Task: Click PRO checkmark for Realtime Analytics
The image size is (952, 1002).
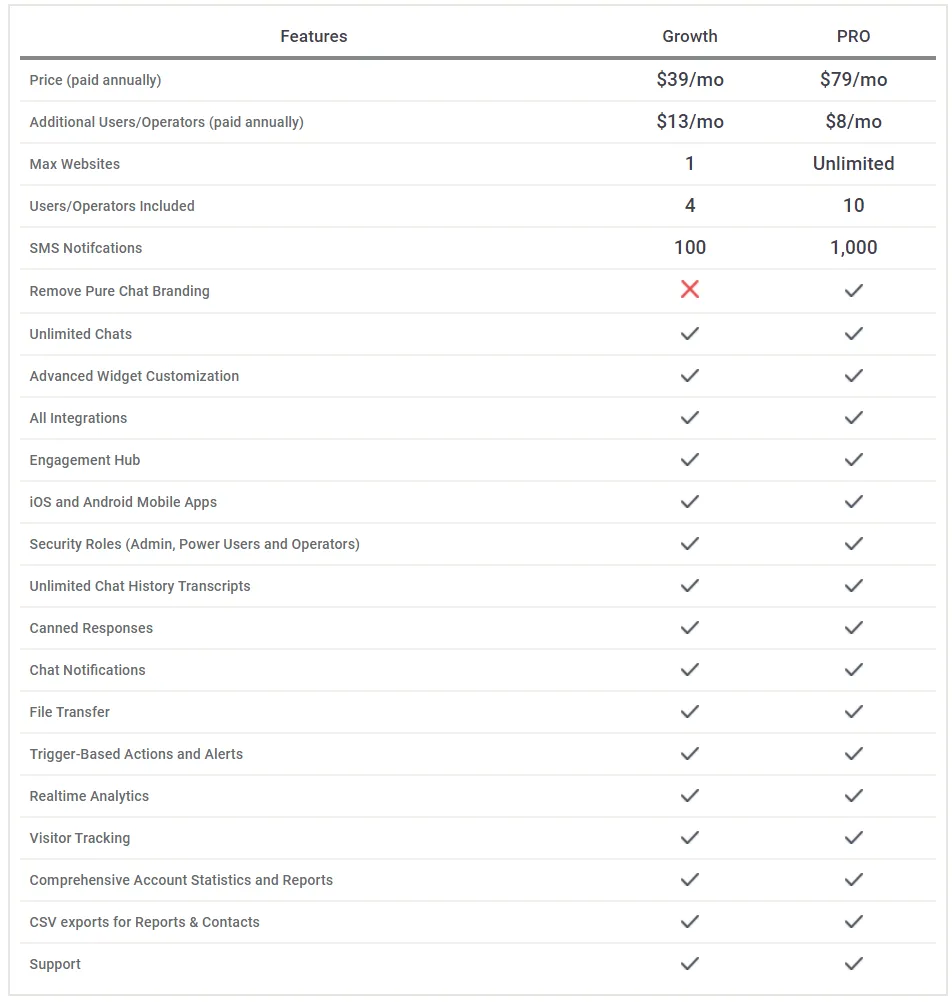Action: 854,796
